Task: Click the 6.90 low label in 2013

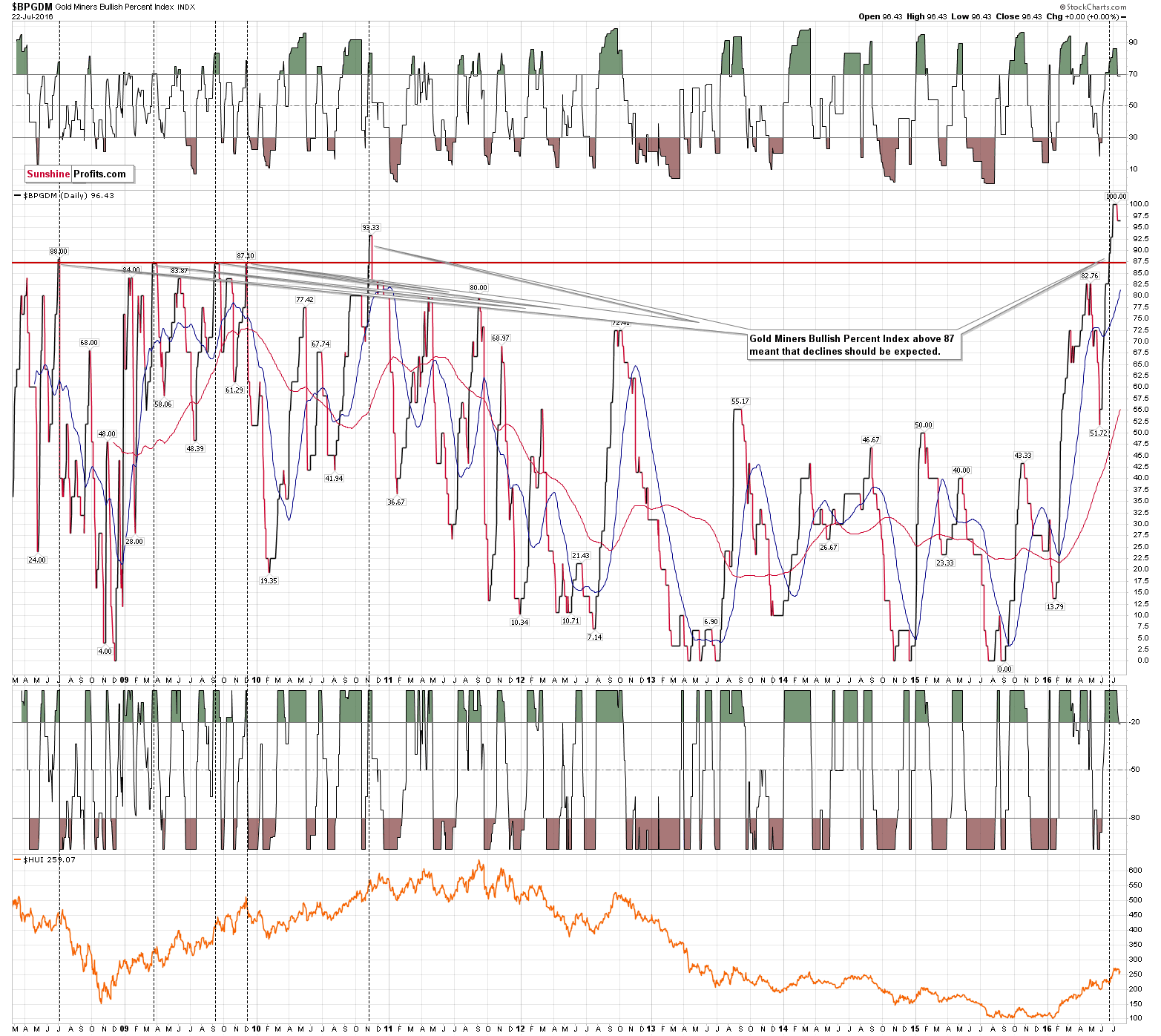Action: click(x=711, y=622)
